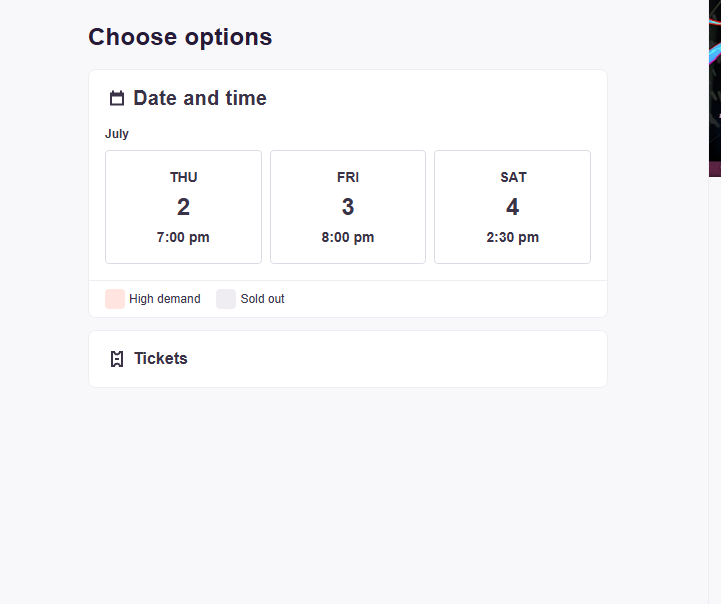721x604 pixels.
Task: Click the SAT day label
Action: click(x=513, y=177)
